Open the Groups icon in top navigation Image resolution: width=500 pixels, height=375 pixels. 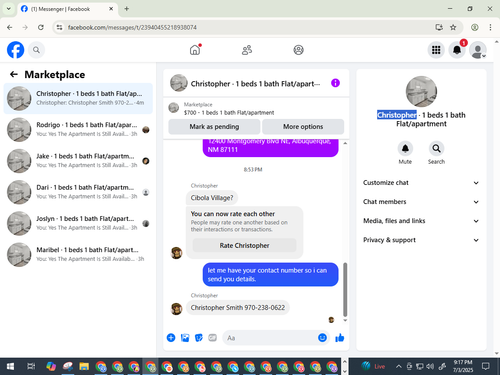coord(298,50)
